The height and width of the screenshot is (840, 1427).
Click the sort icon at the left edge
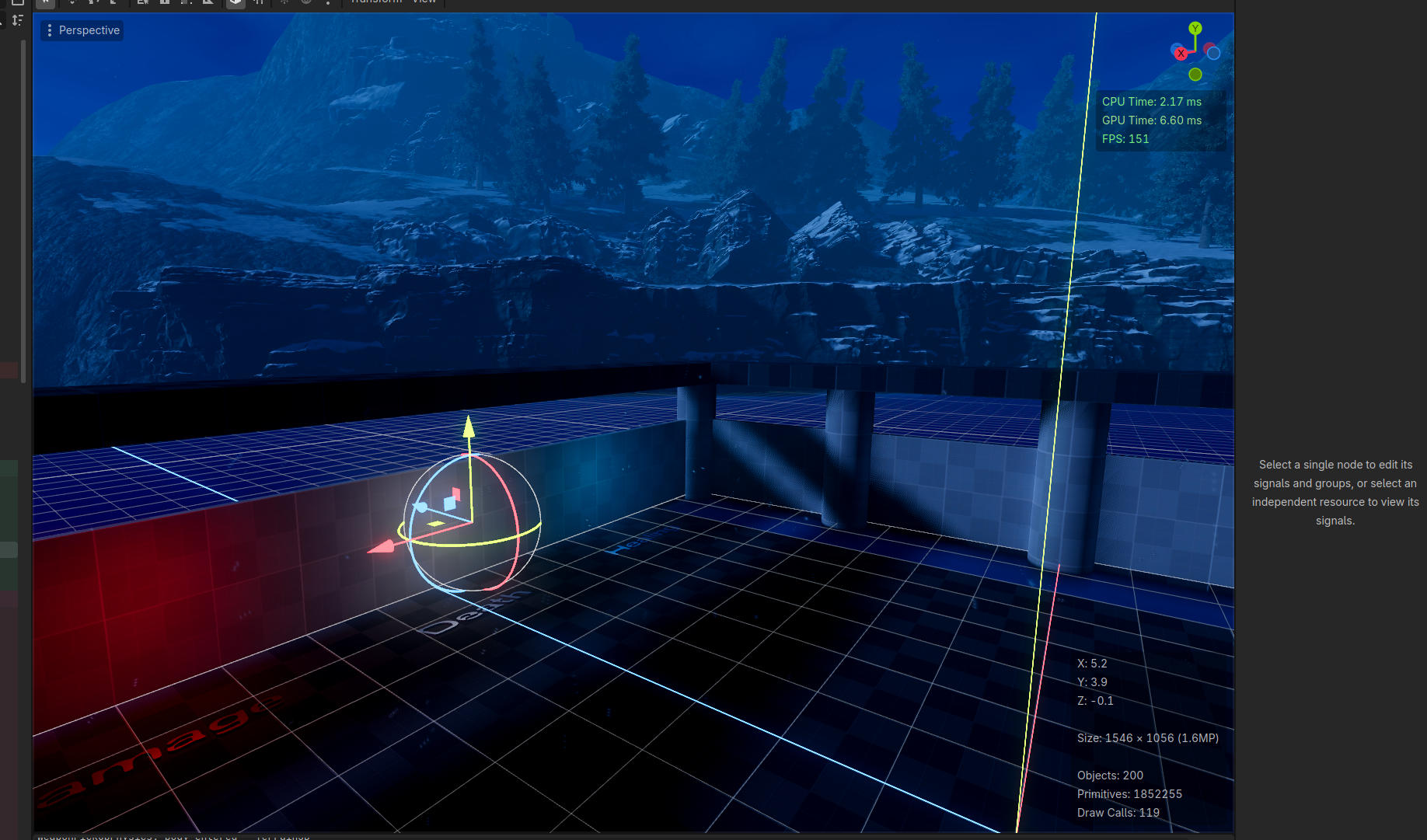(17, 20)
